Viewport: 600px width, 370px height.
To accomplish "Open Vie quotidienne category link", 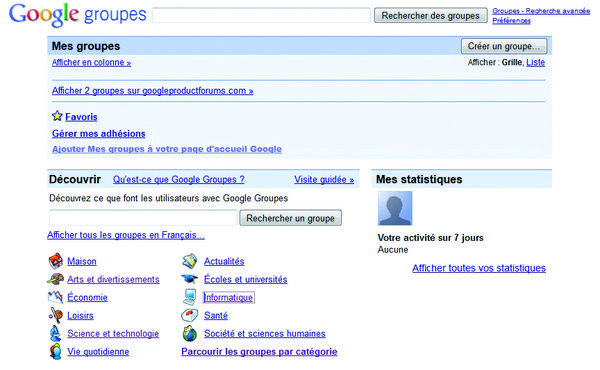I will coord(98,352).
